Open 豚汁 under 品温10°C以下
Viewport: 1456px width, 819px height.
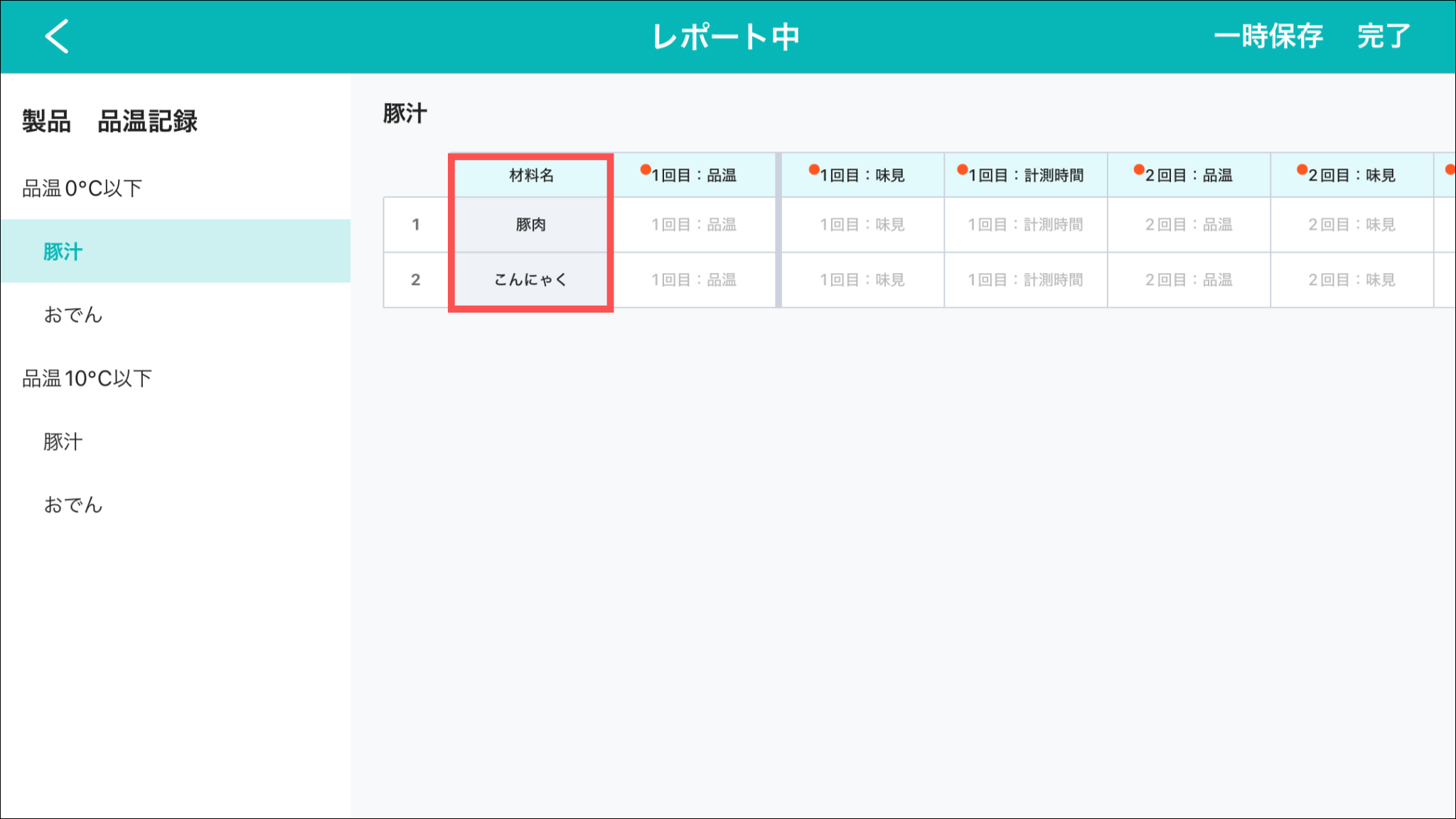63,441
